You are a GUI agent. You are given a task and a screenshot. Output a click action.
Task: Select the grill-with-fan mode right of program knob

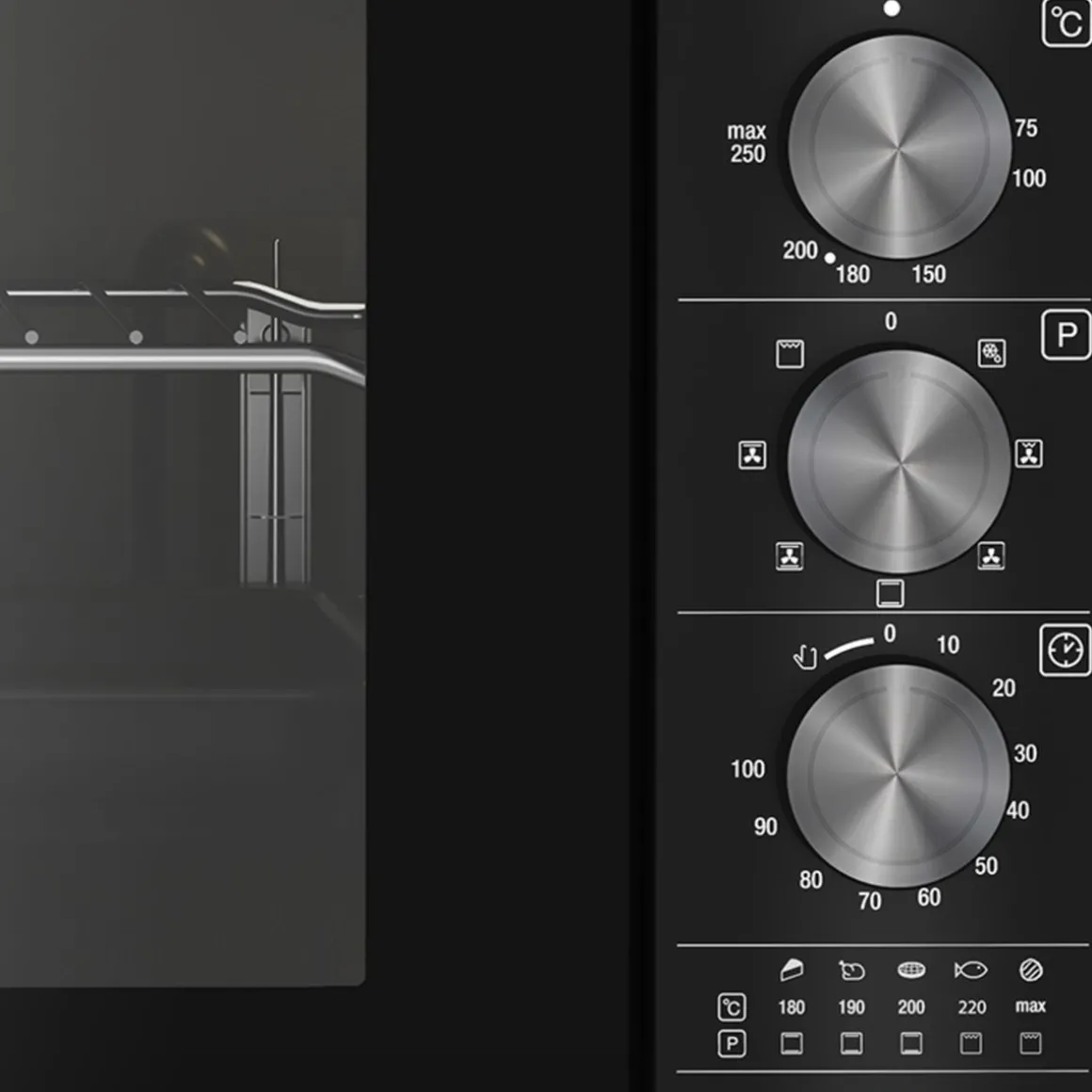[1029, 454]
